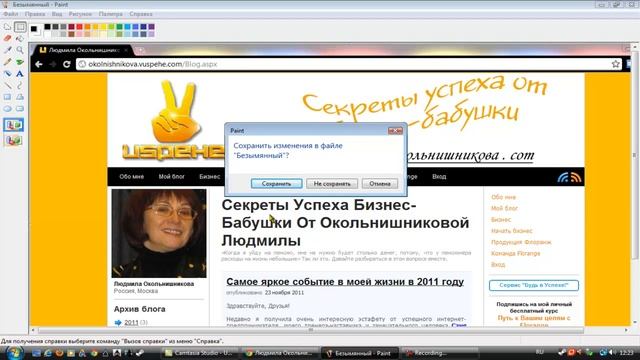
Task: Open the Файл menu
Action: point(11,14)
